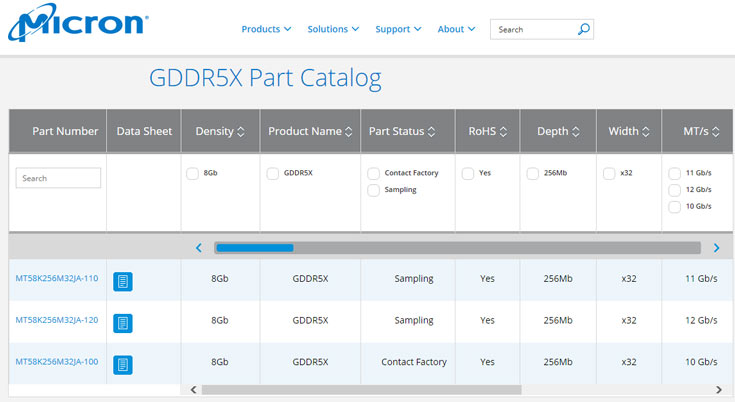This screenshot has width=735, height=402.
Task: Click Yes RoHS value in MT58K256M32JA-120 row
Action: pyautogui.click(x=487, y=320)
